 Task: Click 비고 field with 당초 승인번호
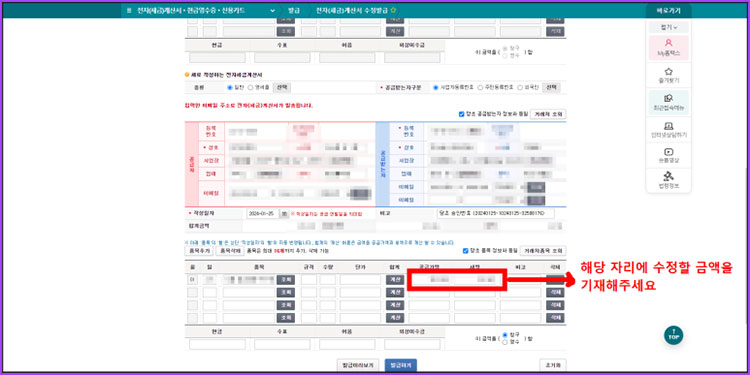pos(496,213)
